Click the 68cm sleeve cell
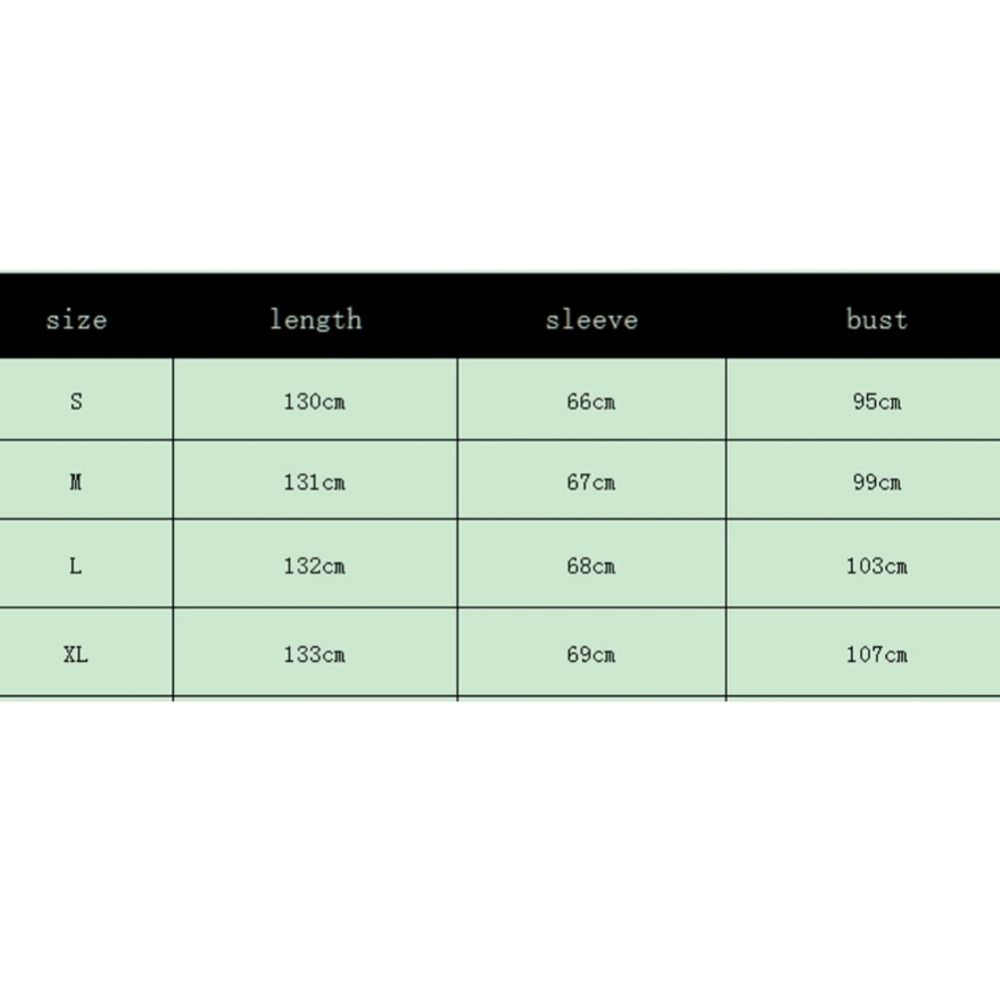Screen dimensions: 1000x999 tap(591, 565)
